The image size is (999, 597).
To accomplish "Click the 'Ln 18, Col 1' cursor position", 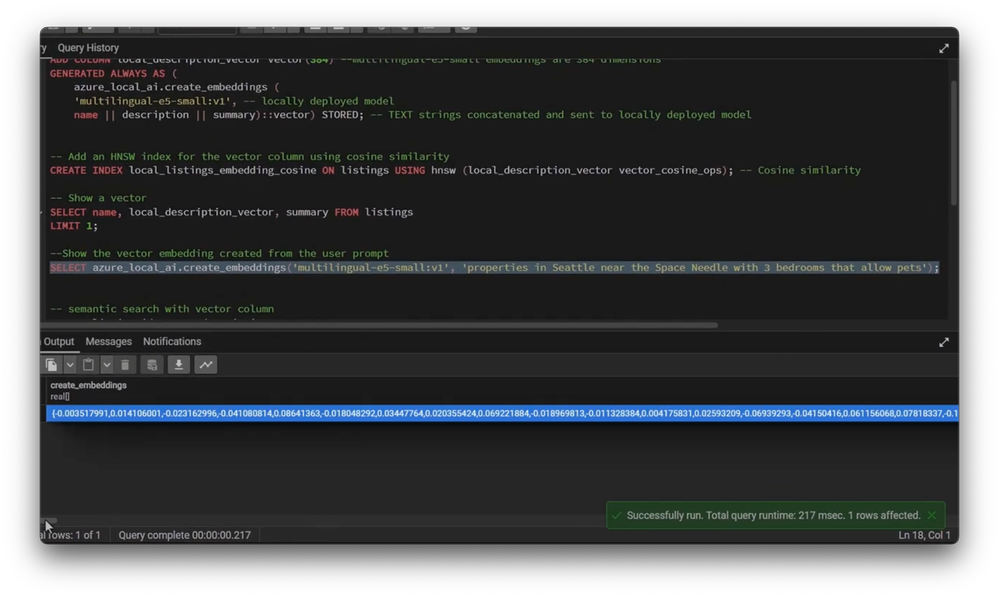I will [x=924, y=535].
